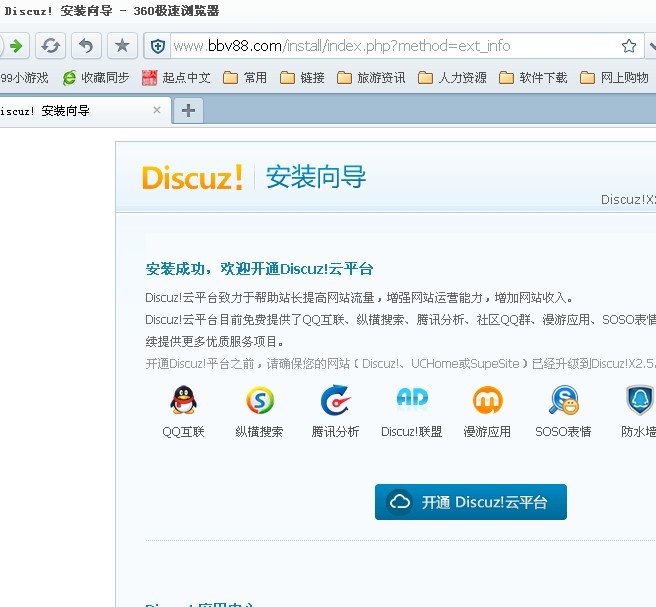Image resolution: width=656 pixels, height=607 pixels.
Task: Click the SOSO表情 icon
Action: 564,400
